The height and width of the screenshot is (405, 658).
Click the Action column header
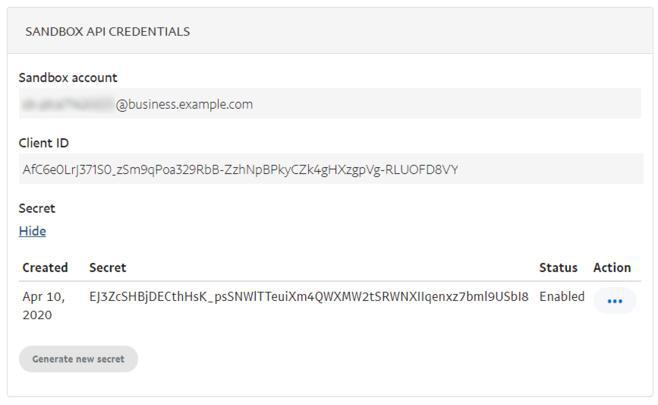click(612, 267)
